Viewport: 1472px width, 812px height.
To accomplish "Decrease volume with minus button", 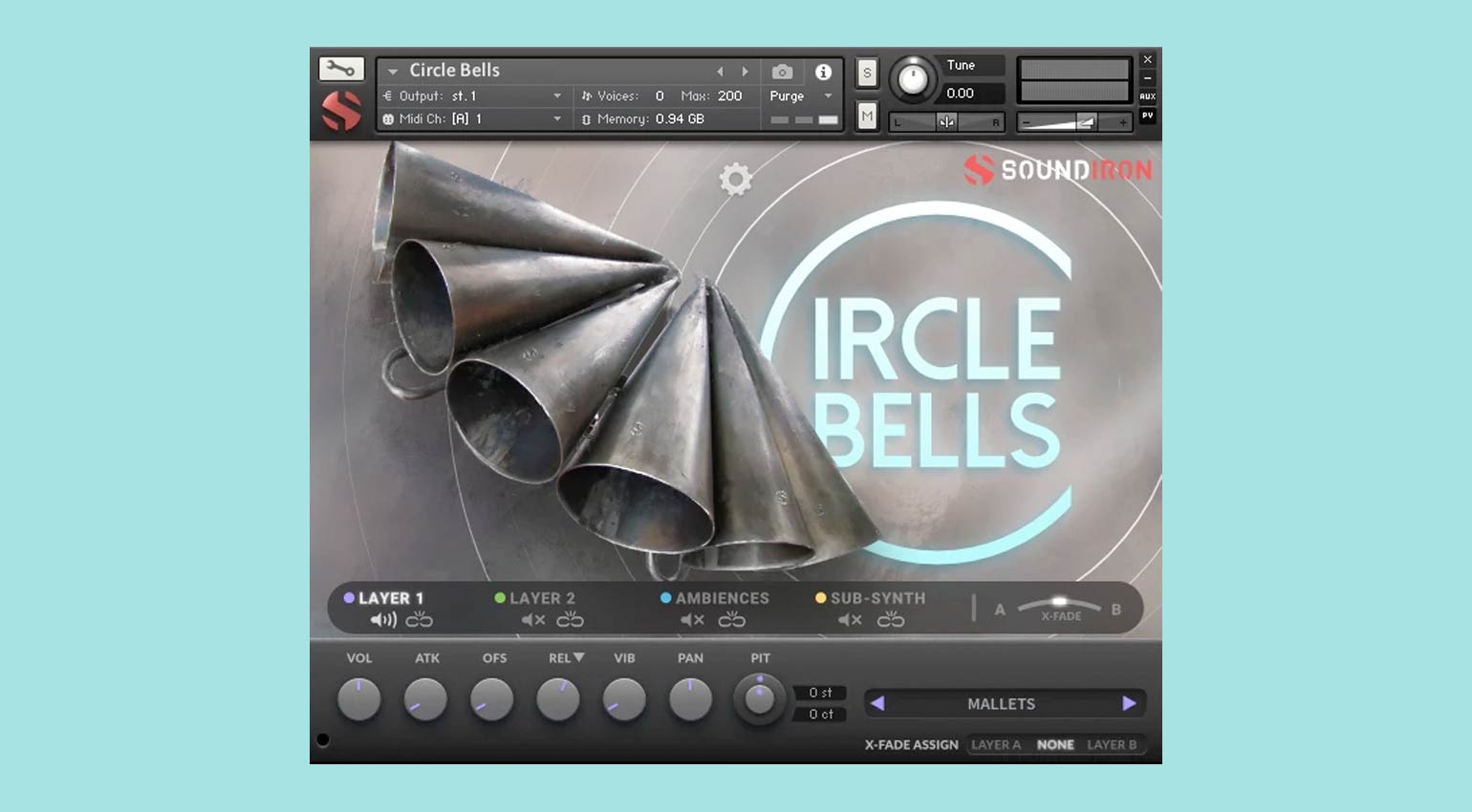I will pos(1026,122).
